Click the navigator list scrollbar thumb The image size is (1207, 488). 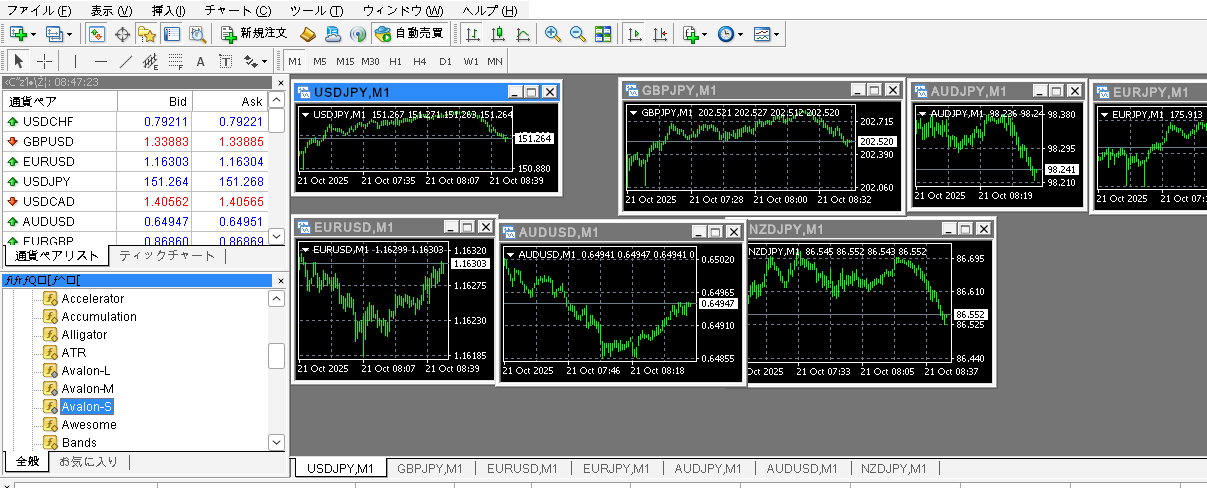coord(276,355)
